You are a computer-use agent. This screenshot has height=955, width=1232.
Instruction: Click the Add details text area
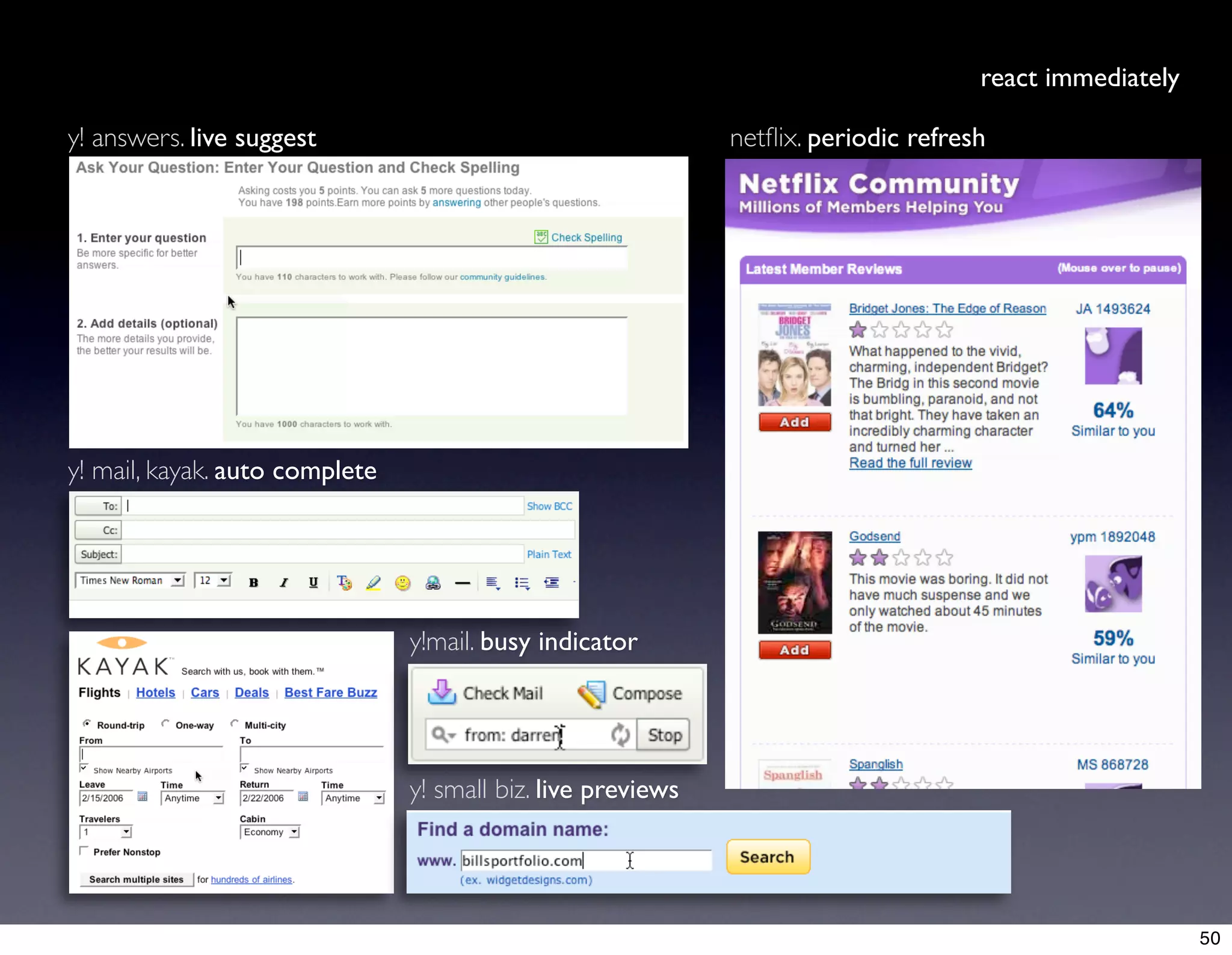click(x=432, y=366)
